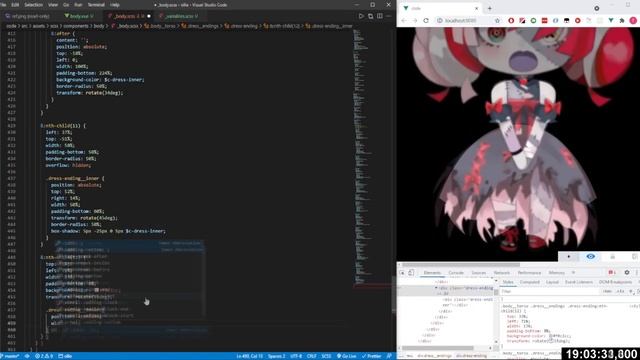Click the sync changes status bar icon
The image size is (640, 360).
pyautogui.click(x=27, y=356)
